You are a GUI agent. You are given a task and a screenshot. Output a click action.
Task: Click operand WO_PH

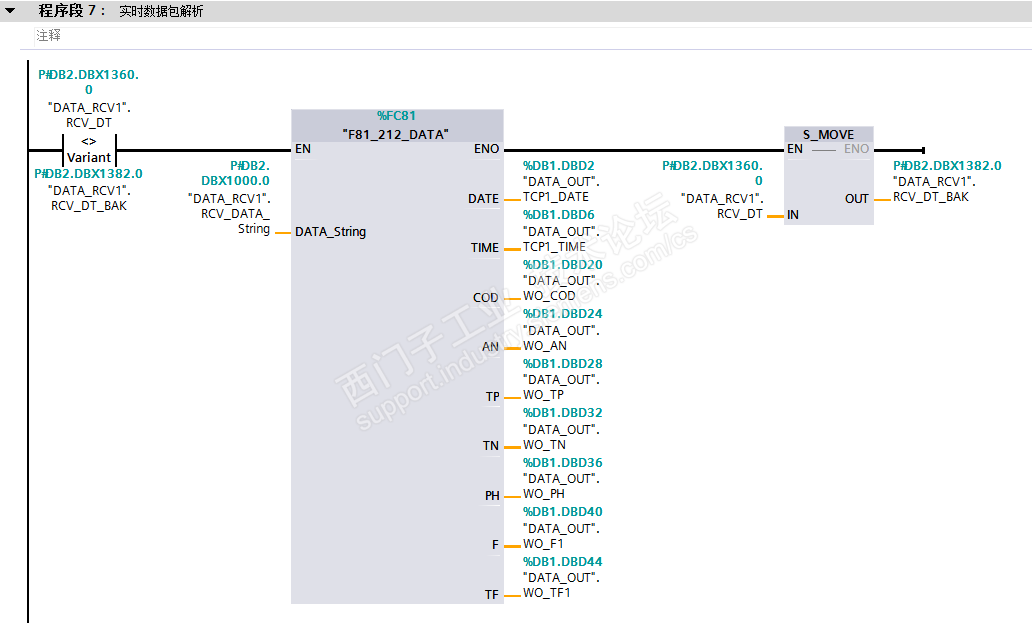click(544, 494)
